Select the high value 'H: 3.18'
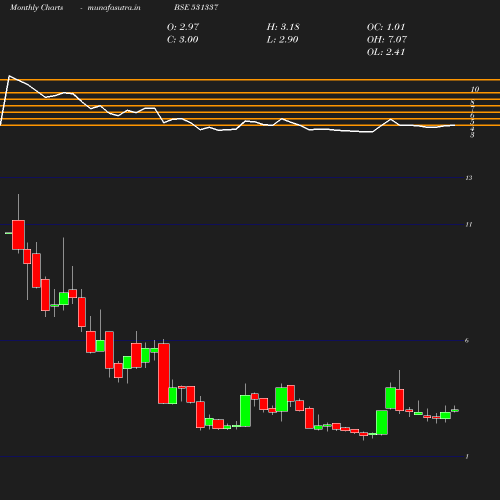The image size is (500, 500). tap(283, 27)
